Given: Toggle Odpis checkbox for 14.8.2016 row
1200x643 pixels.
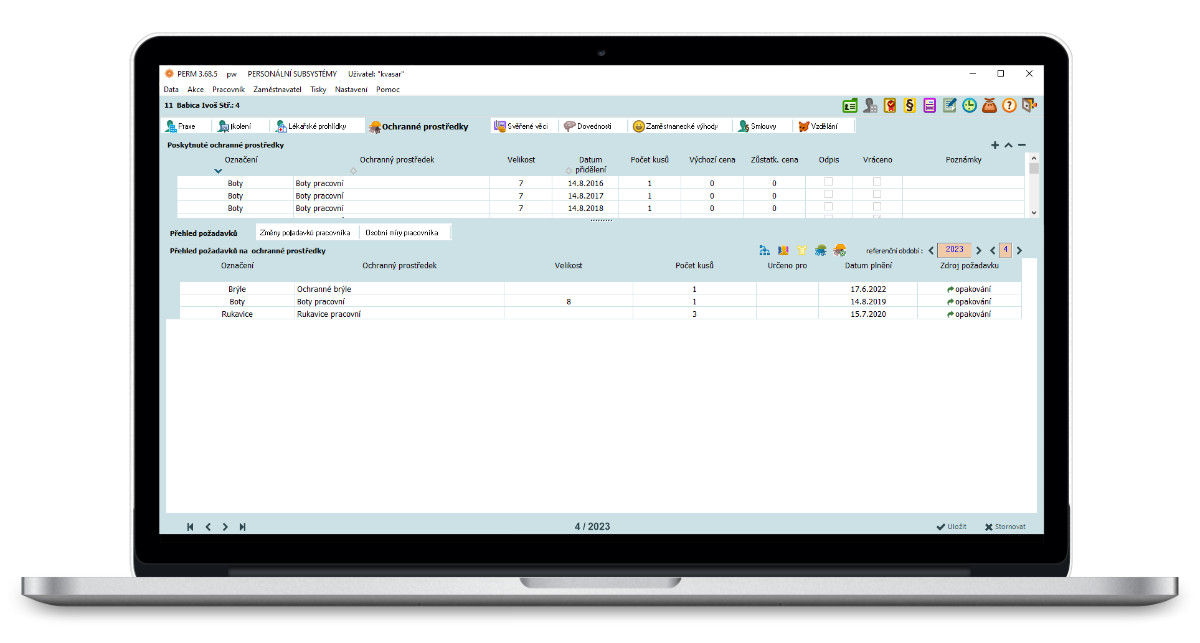Looking at the screenshot, I should [828, 182].
